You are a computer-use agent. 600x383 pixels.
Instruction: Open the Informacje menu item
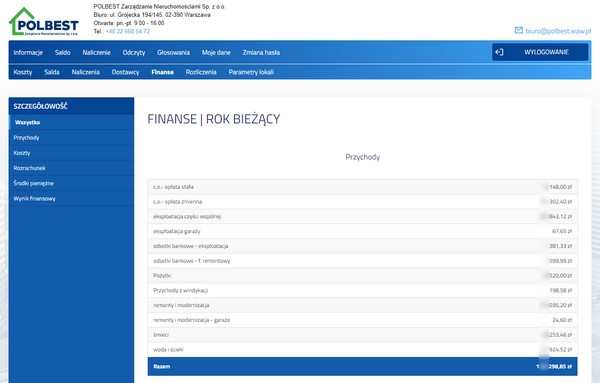pos(28,52)
